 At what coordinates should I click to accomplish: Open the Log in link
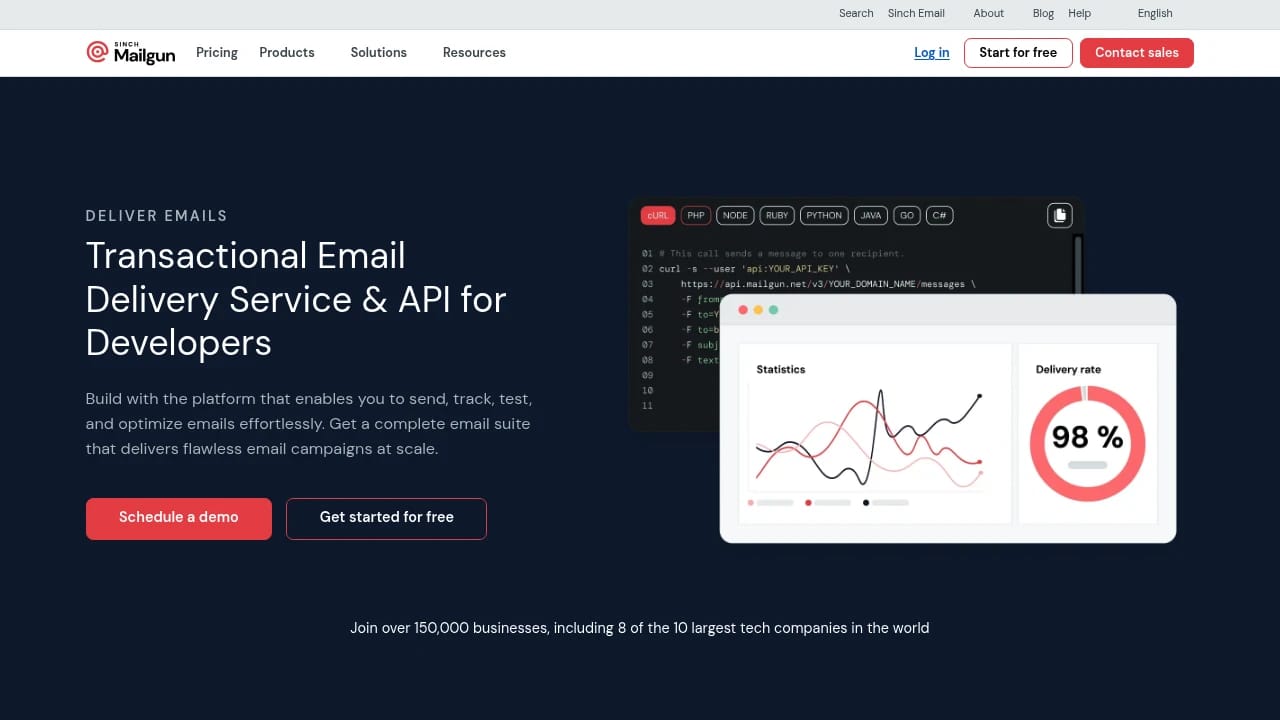tap(931, 52)
